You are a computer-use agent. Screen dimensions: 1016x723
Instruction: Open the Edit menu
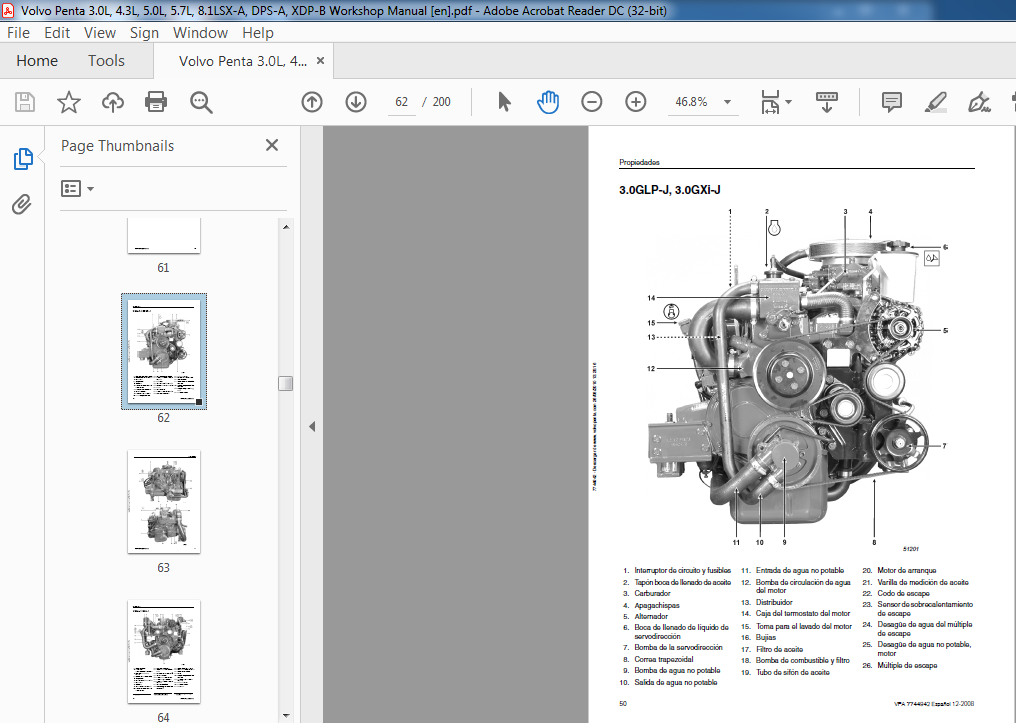(x=57, y=32)
